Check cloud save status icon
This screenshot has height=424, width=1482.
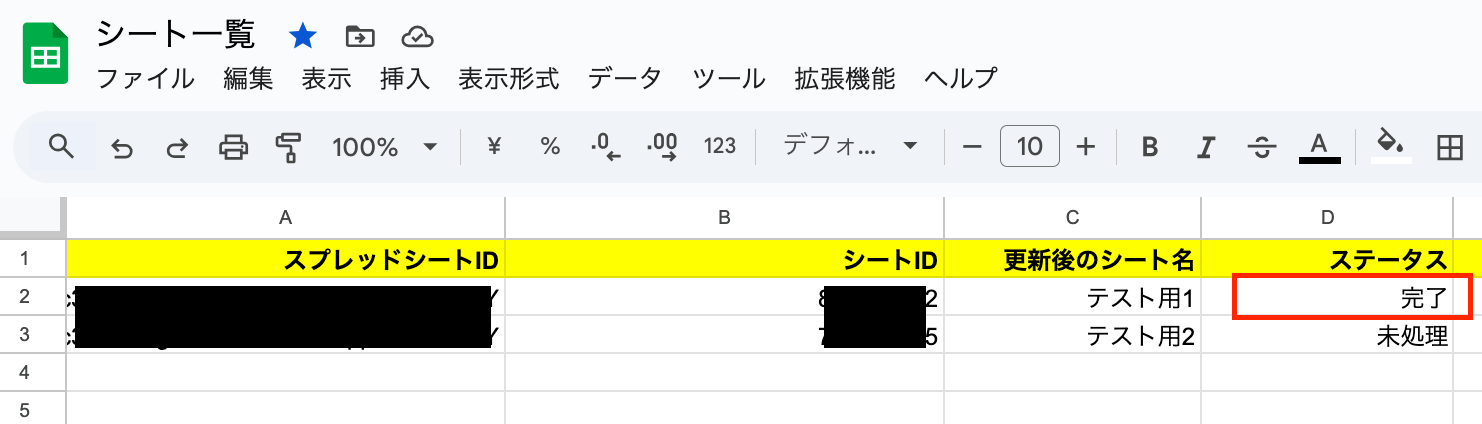point(417,37)
